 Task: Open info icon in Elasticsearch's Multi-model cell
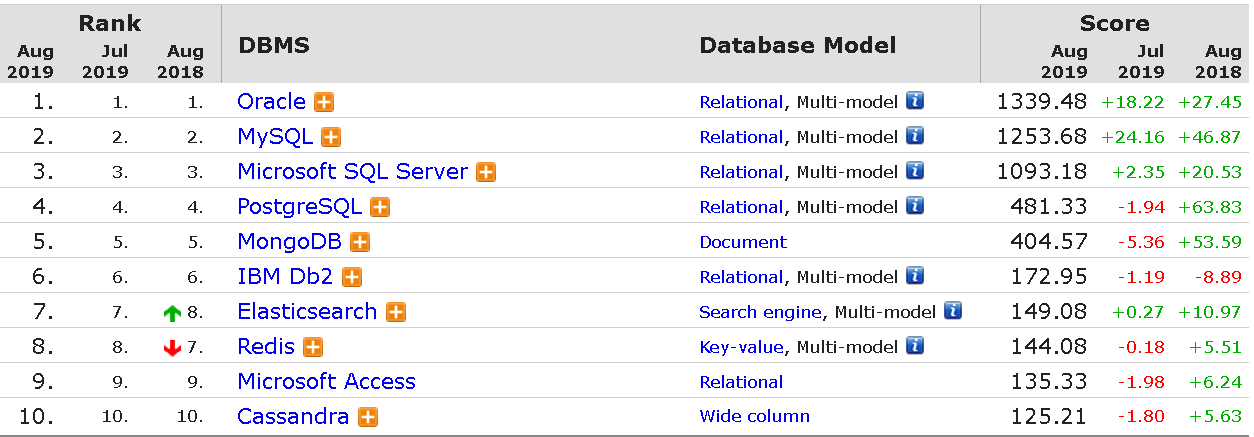[953, 311]
